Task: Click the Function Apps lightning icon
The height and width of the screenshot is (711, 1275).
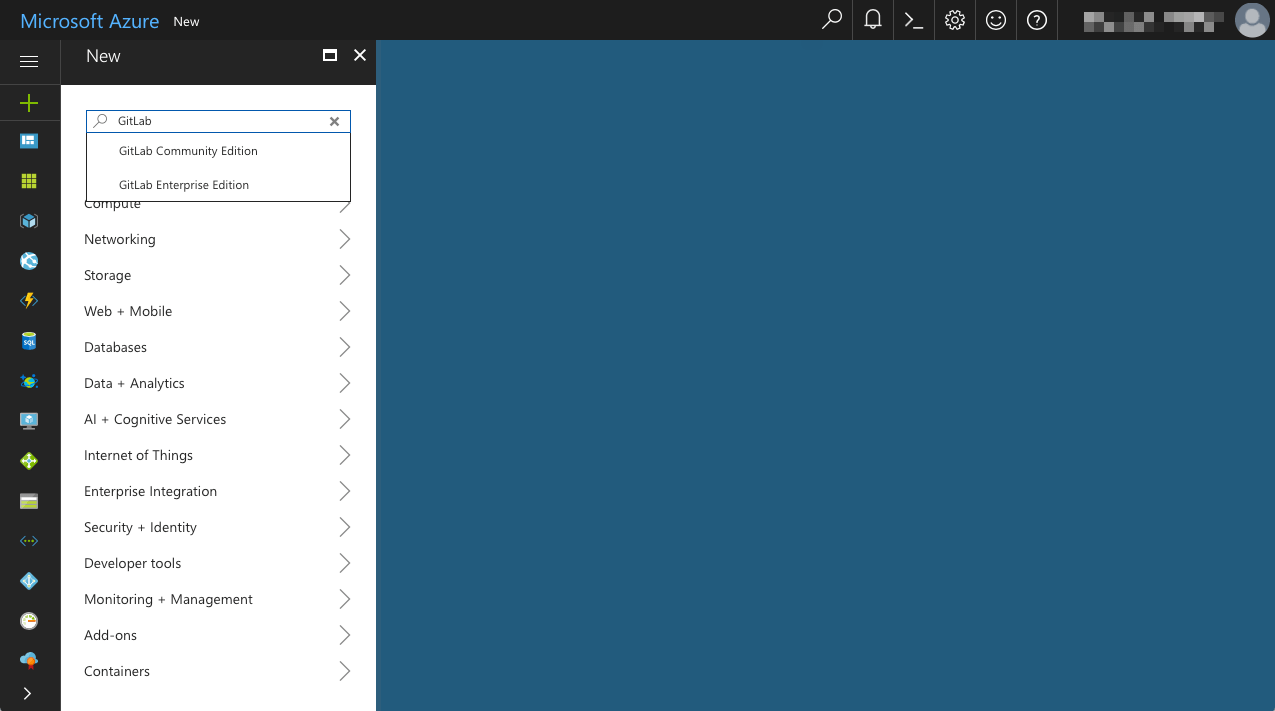Action: pos(29,300)
